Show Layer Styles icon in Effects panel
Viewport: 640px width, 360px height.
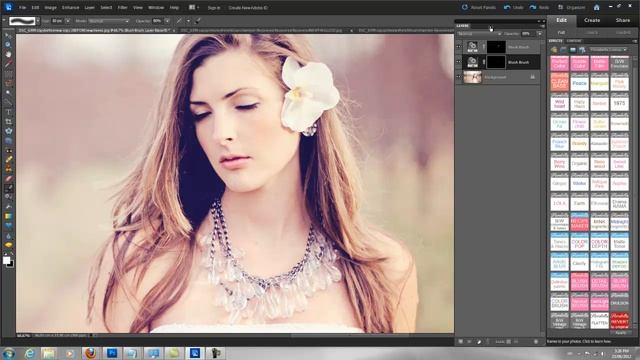(x=563, y=50)
